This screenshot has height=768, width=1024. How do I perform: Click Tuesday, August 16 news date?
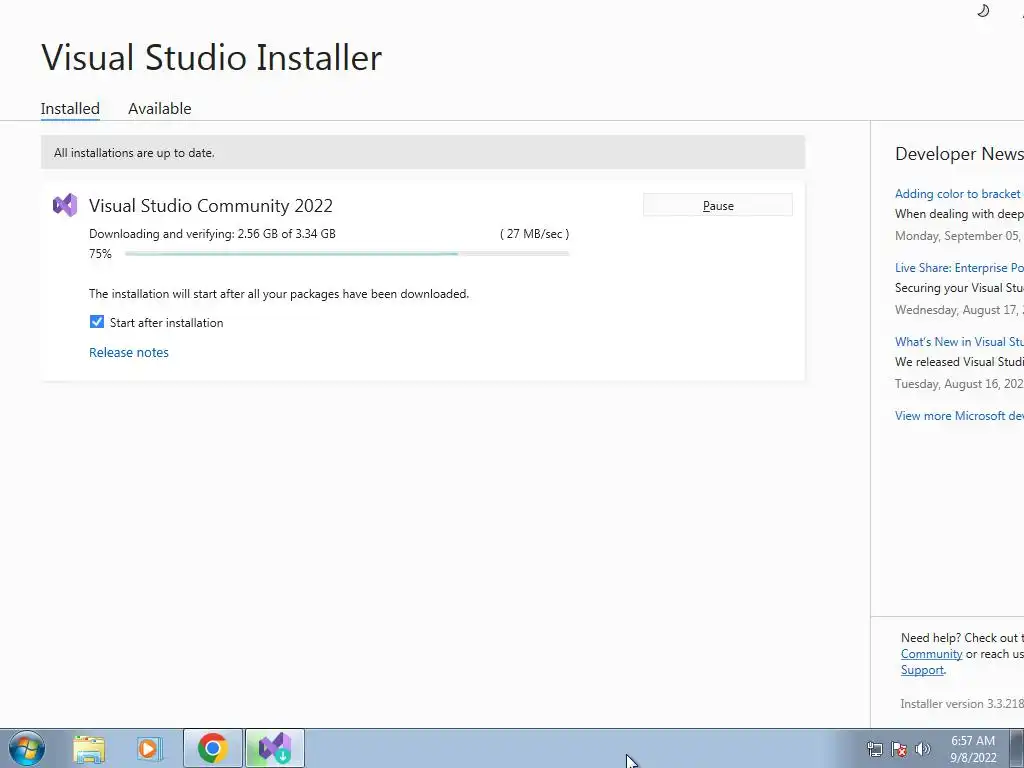pyautogui.click(x=959, y=384)
